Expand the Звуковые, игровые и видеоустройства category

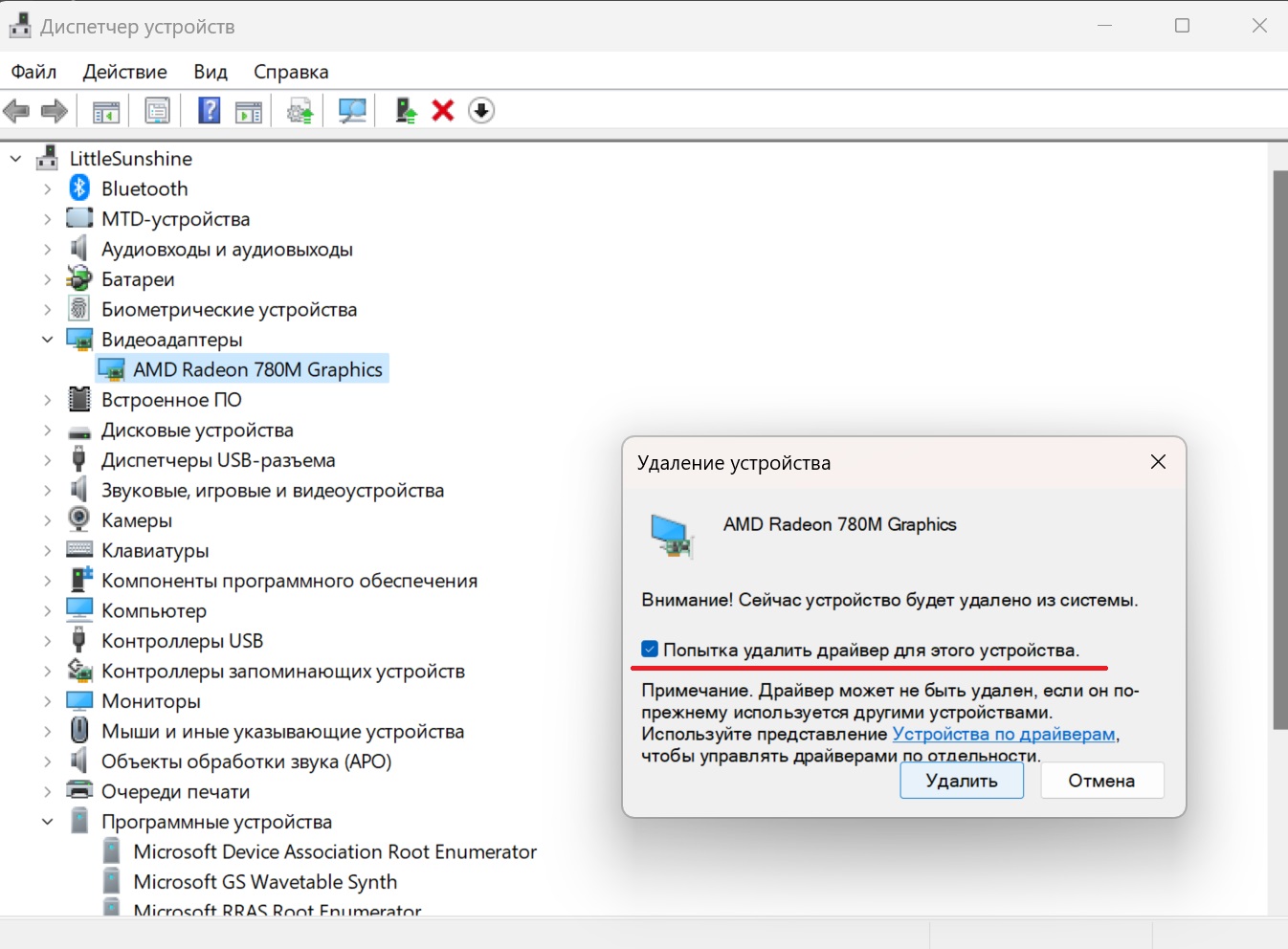tap(47, 490)
